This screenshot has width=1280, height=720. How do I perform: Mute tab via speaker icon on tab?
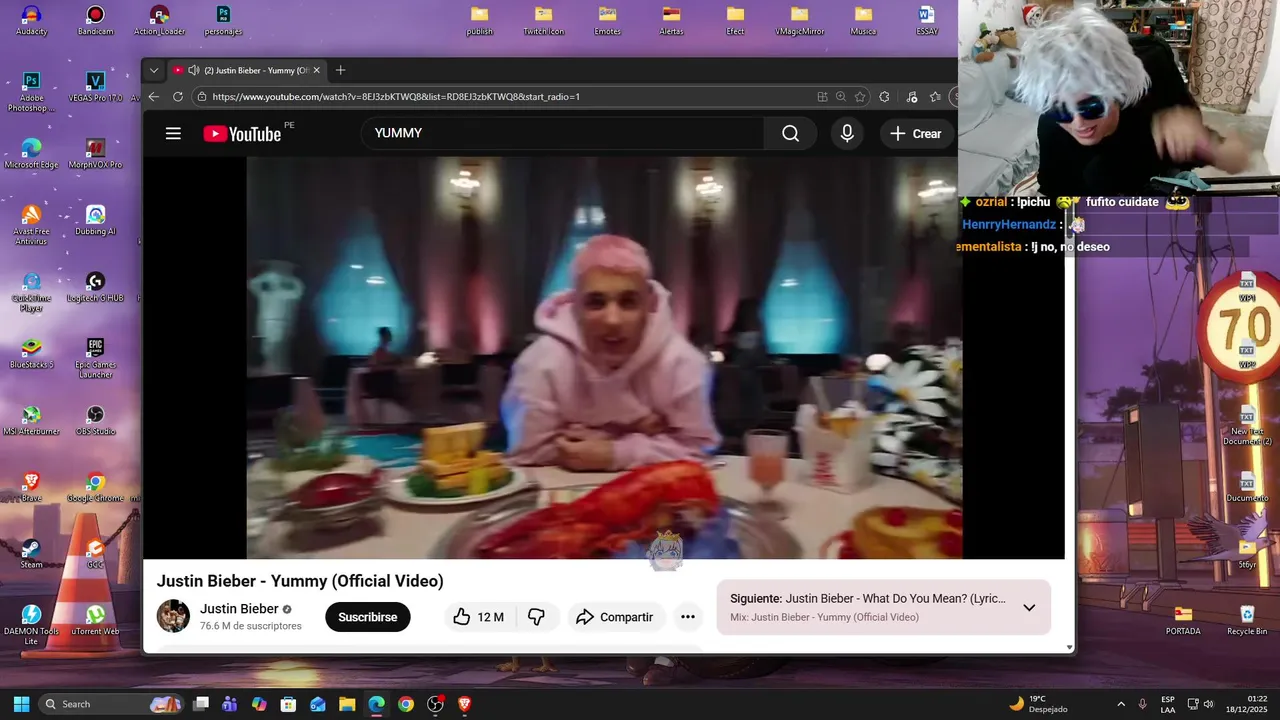(x=193, y=70)
